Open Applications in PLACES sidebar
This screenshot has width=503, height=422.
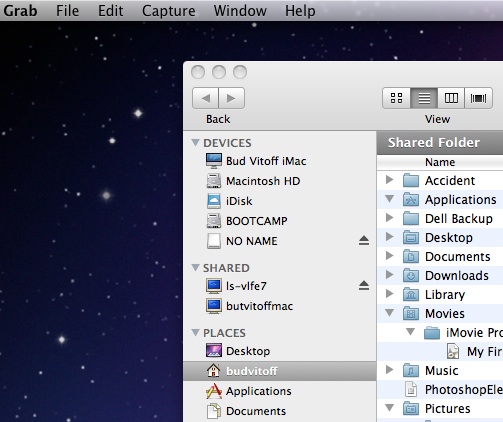248,391
